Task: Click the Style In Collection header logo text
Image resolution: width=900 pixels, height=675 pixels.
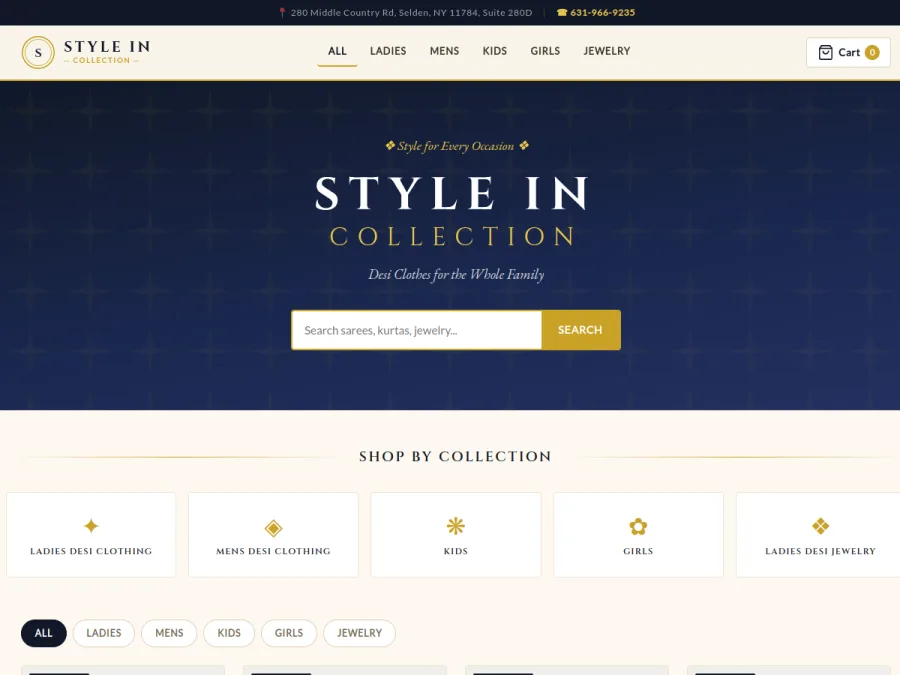Action: pyautogui.click(x=107, y=52)
